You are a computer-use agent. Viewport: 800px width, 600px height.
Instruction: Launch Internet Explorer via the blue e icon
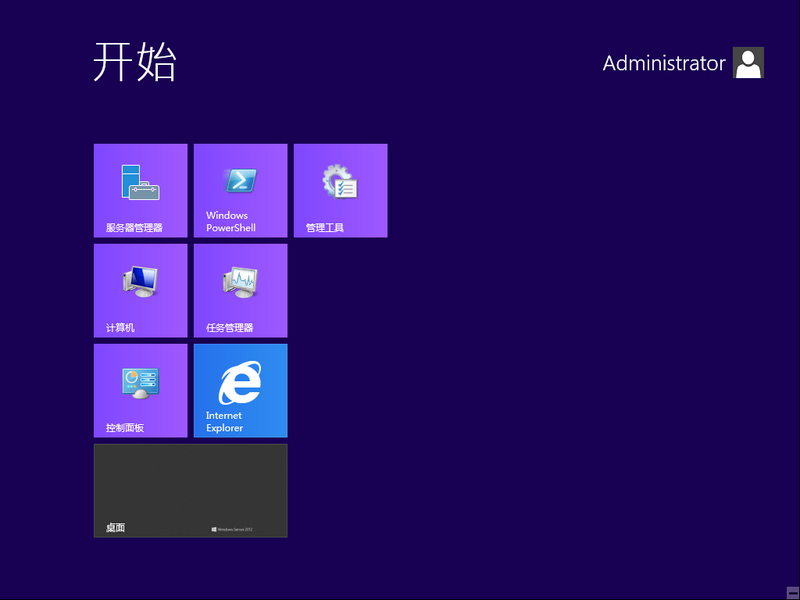click(x=240, y=383)
